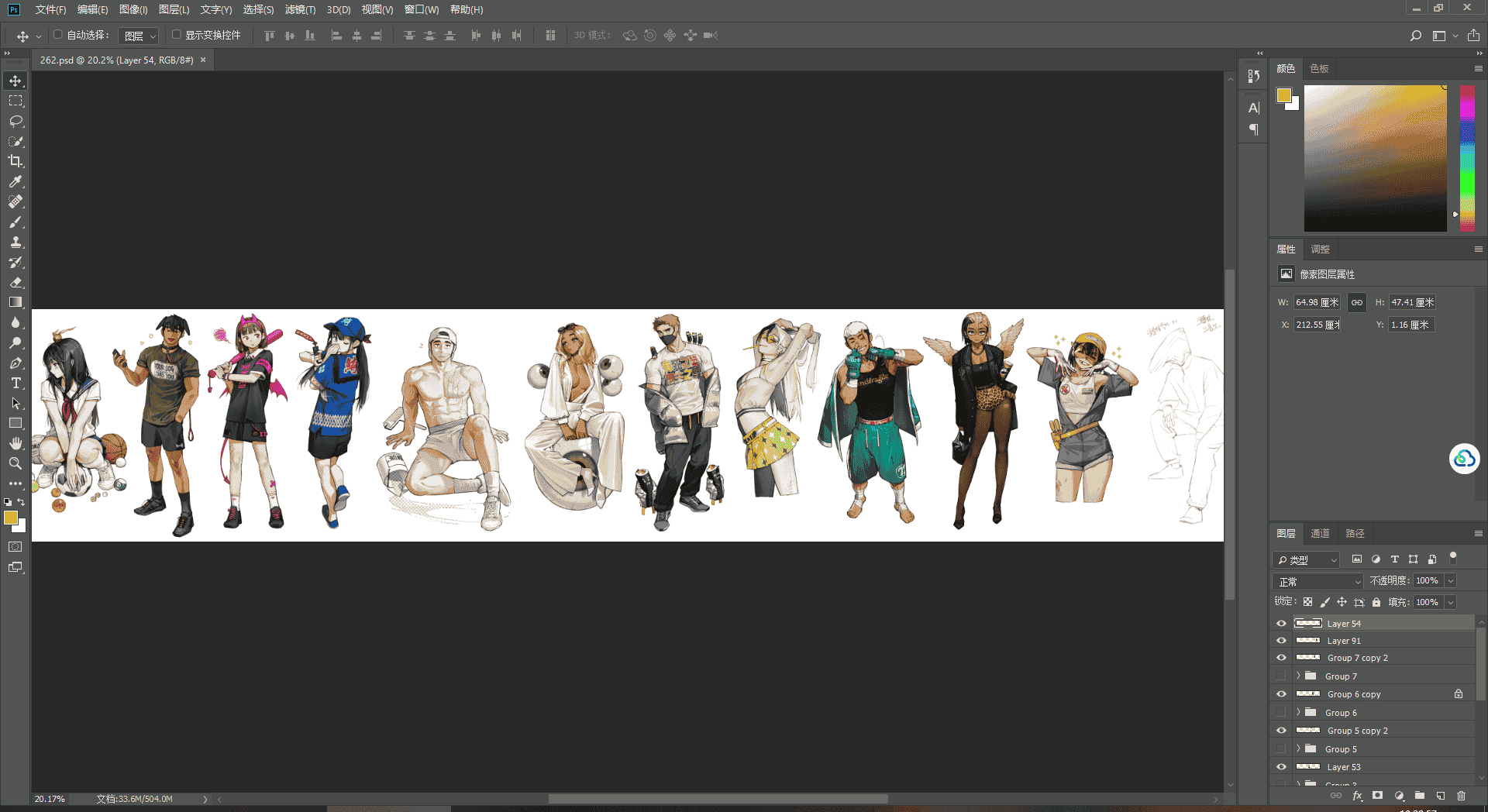
Task: Delete layer using trash icon
Action: [1461, 796]
